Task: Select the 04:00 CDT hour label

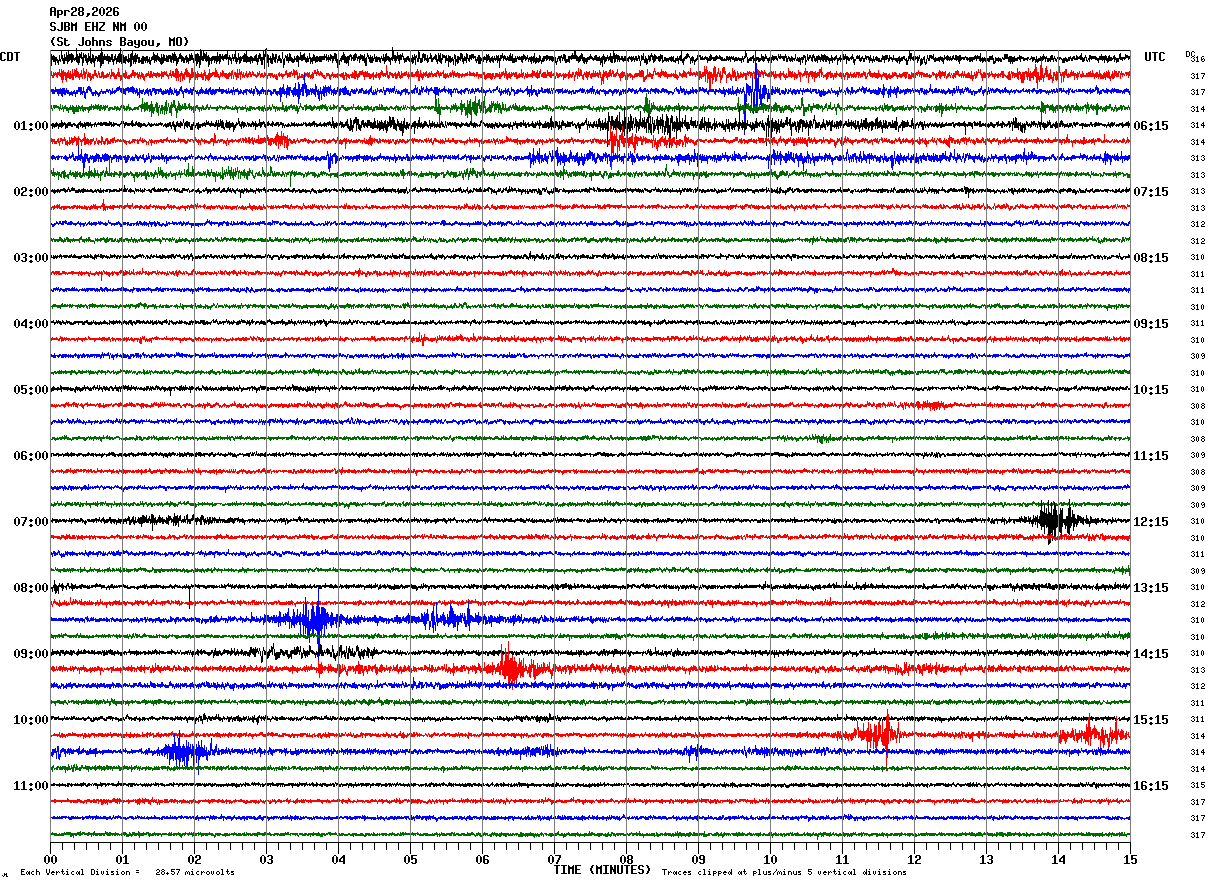Action: (31, 324)
